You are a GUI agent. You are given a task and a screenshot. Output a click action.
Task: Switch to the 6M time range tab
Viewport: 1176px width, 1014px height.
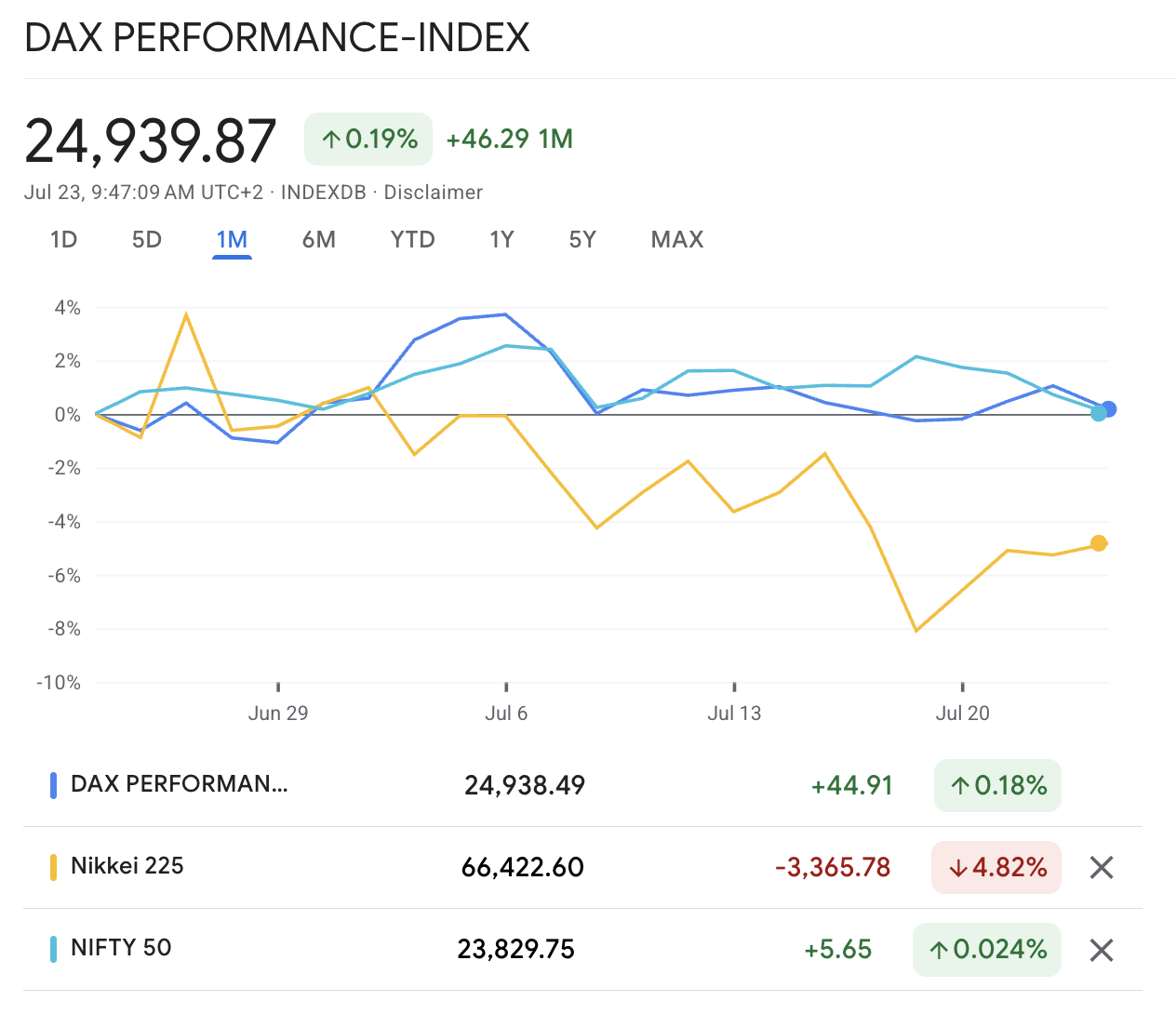(x=319, y=240)
